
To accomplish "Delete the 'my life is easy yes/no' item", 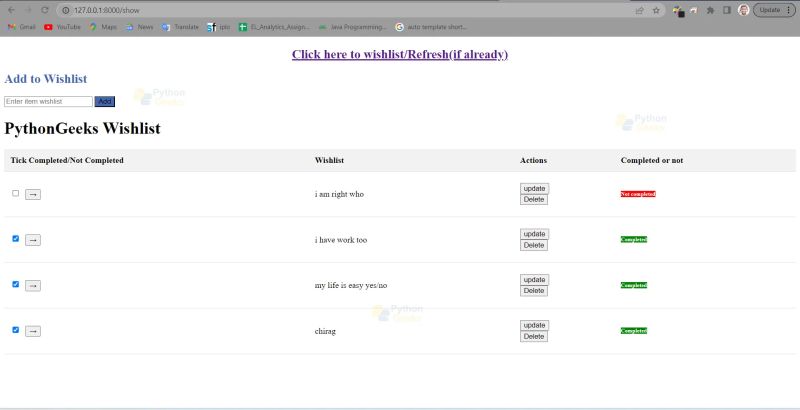I will (x=534, y=291).
